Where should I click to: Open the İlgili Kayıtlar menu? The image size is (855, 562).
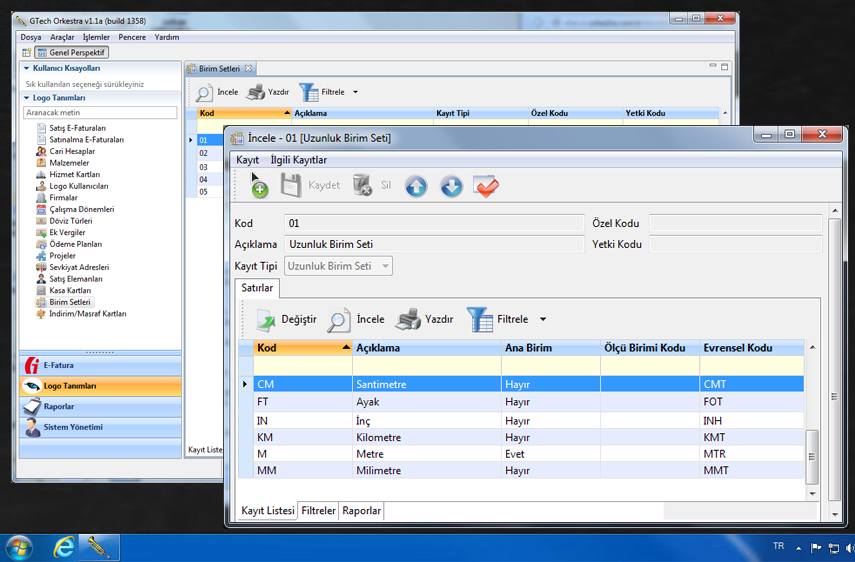coord(298,160)
